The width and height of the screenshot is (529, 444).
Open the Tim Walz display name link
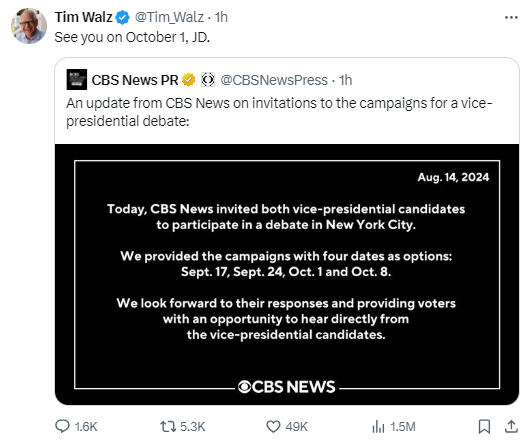(83, 17)
